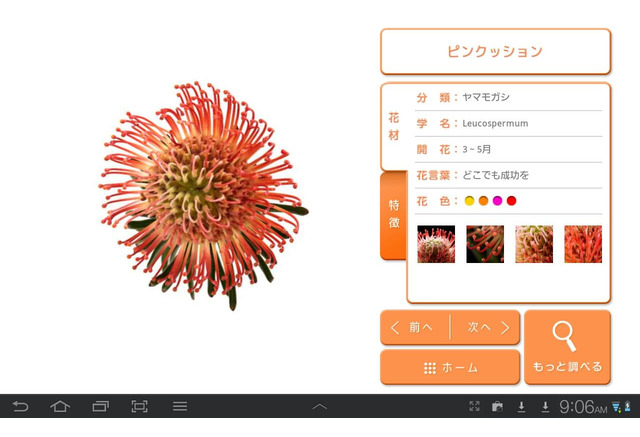The image size is (640, 437).
Task: Open first thumbnail with pink bud on black
Action: (x=436, y=244)
